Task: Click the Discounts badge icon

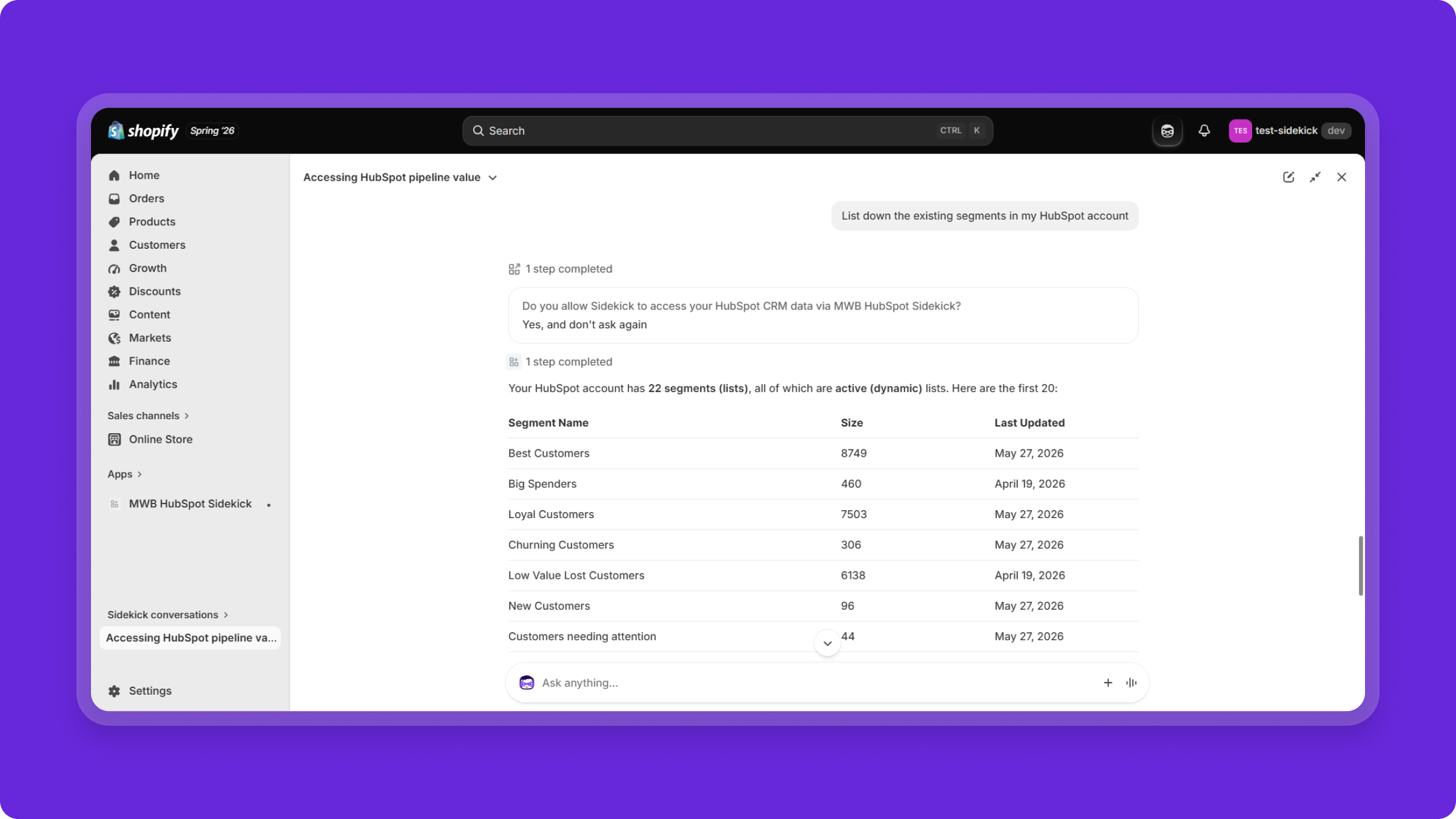Action: (114, 291)
